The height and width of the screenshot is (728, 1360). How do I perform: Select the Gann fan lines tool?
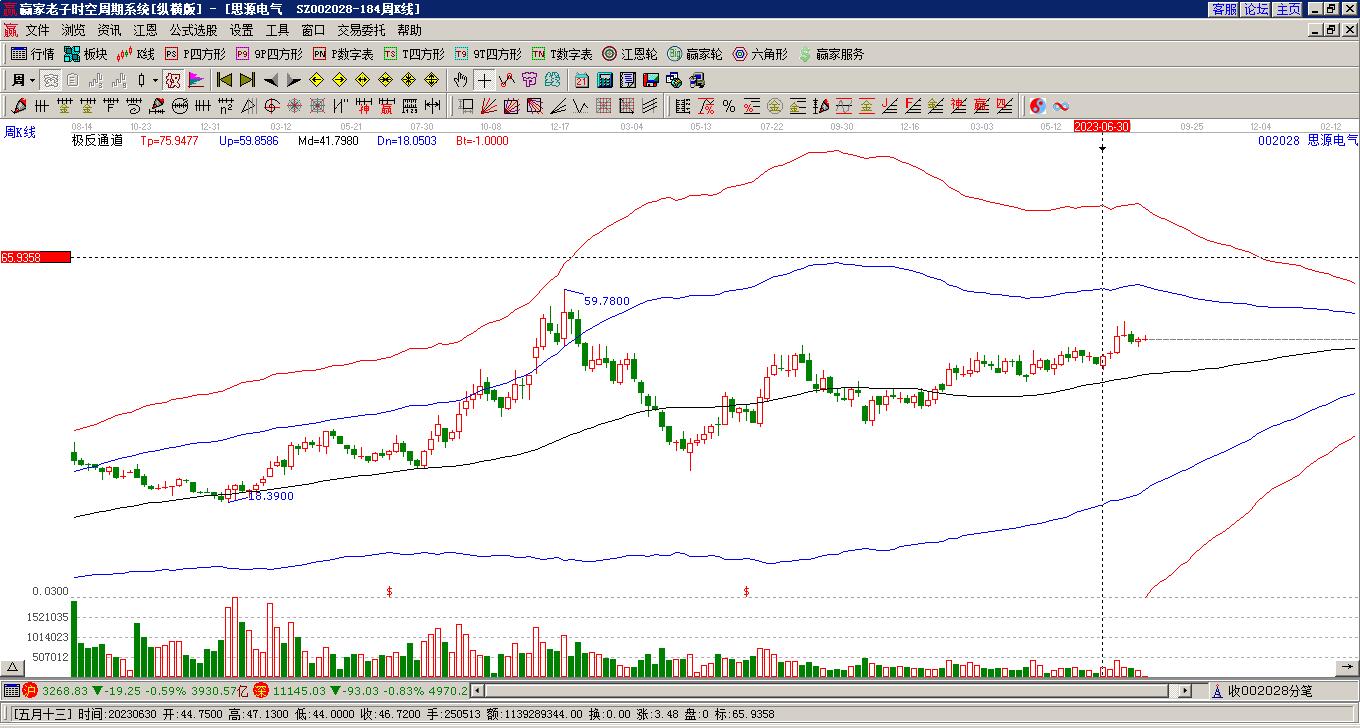pos(488,106)
